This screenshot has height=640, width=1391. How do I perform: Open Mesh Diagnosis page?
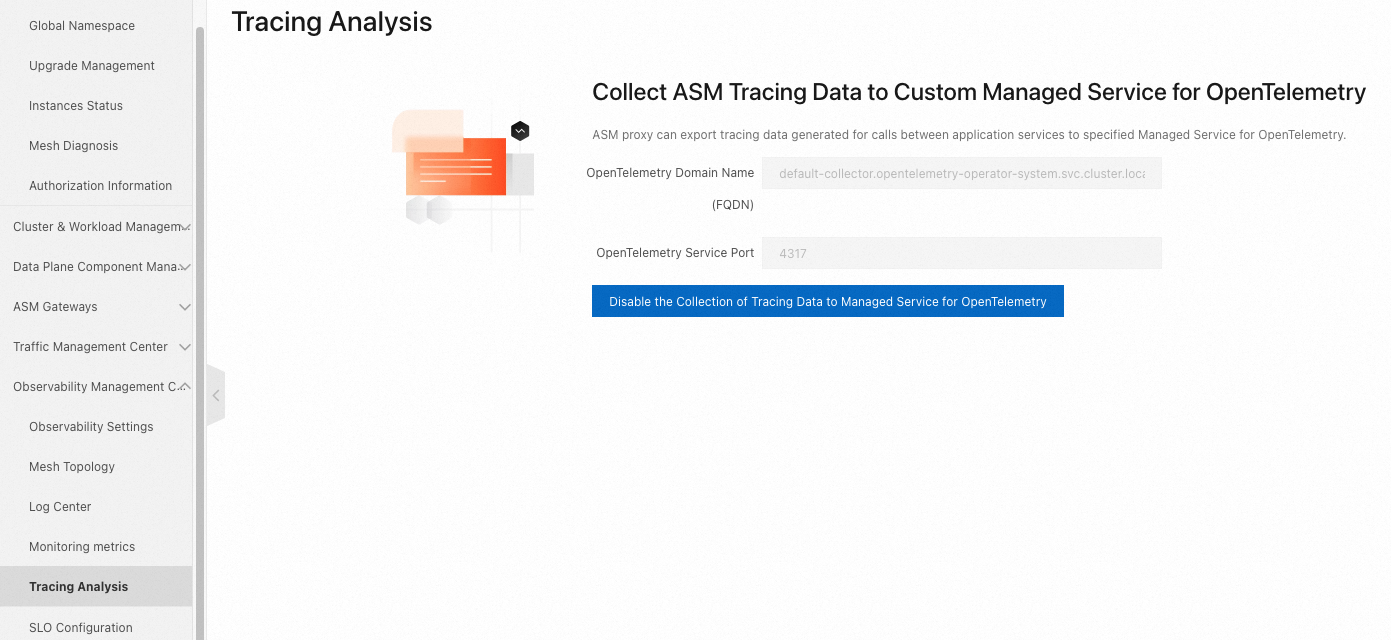(73, 146)
